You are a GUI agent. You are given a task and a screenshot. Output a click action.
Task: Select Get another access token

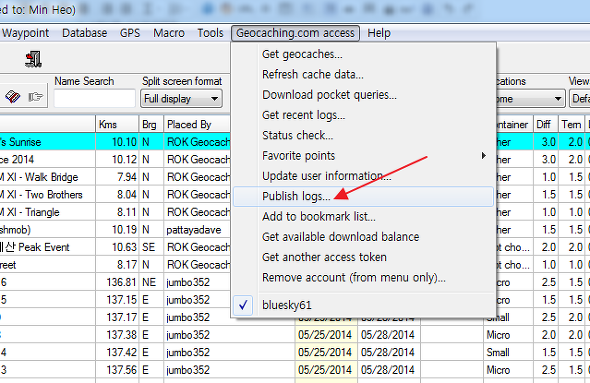pyautogui.click(x=363, y=257)
